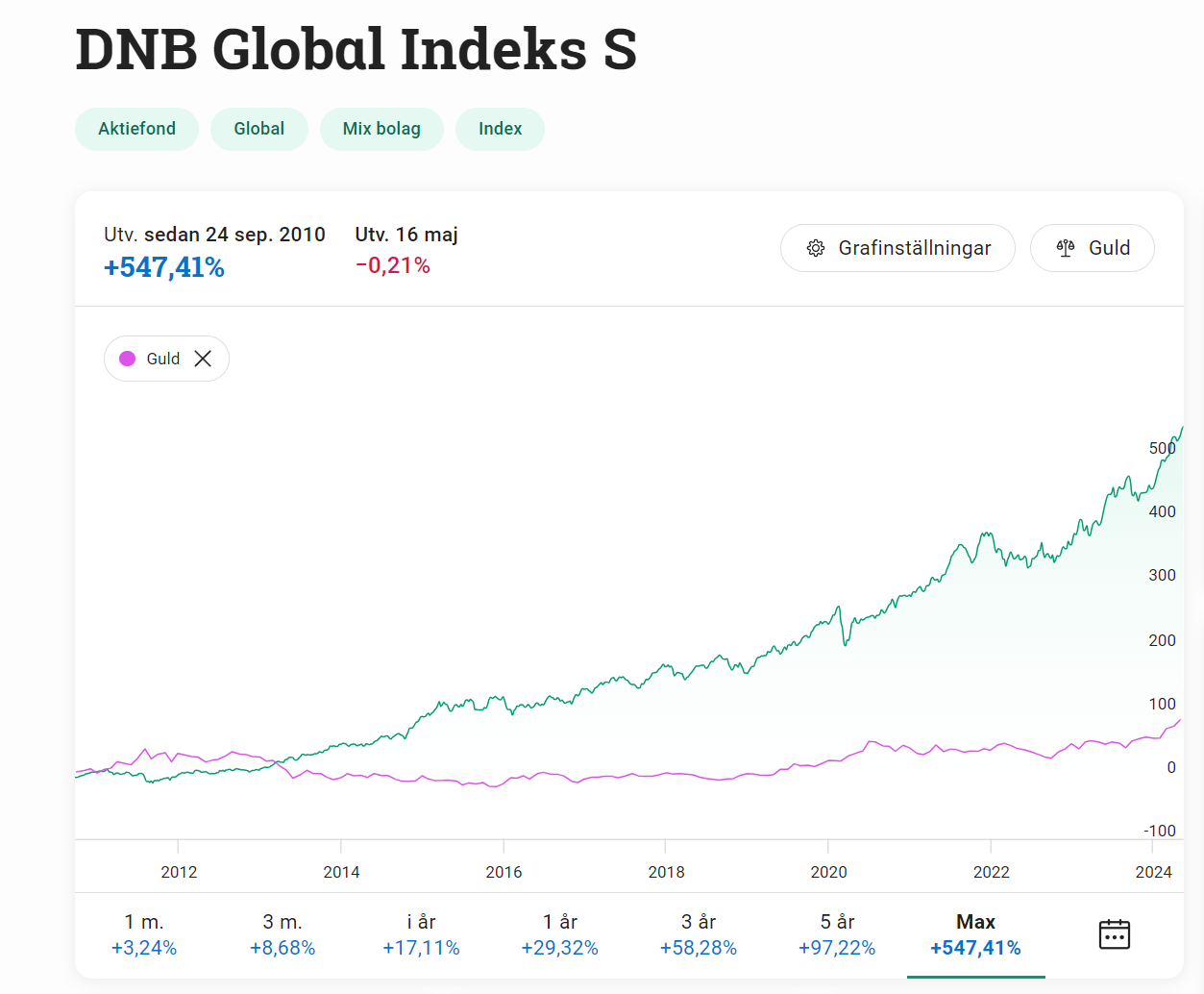Open the Mix bolag tag

(x=381, y=129)
